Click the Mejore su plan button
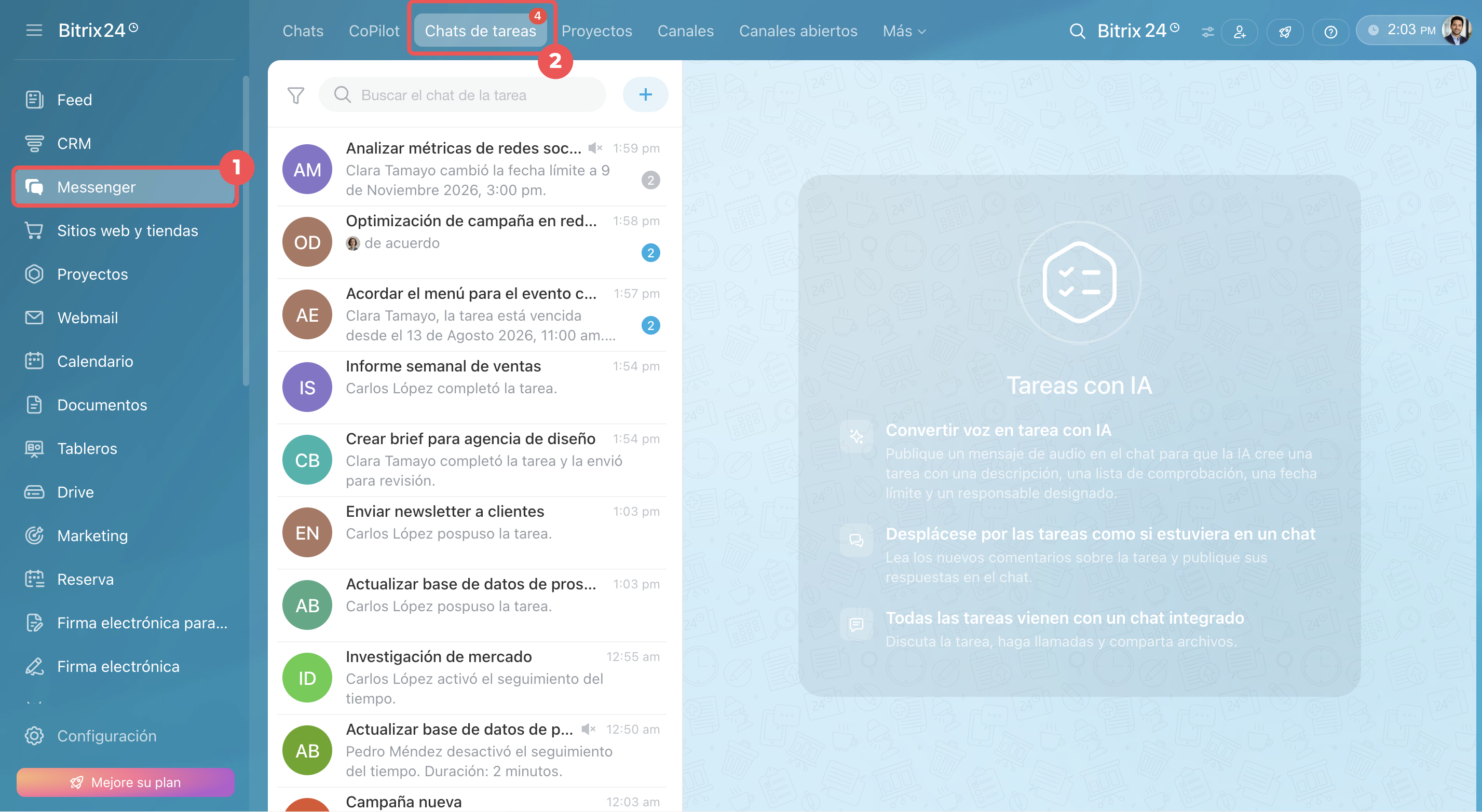1482x812 pixels. click(126, 782)
